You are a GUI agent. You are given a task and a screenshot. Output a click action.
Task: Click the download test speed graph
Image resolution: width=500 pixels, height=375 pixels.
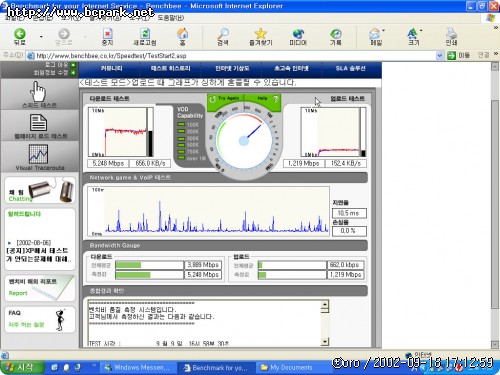[120, 132]
